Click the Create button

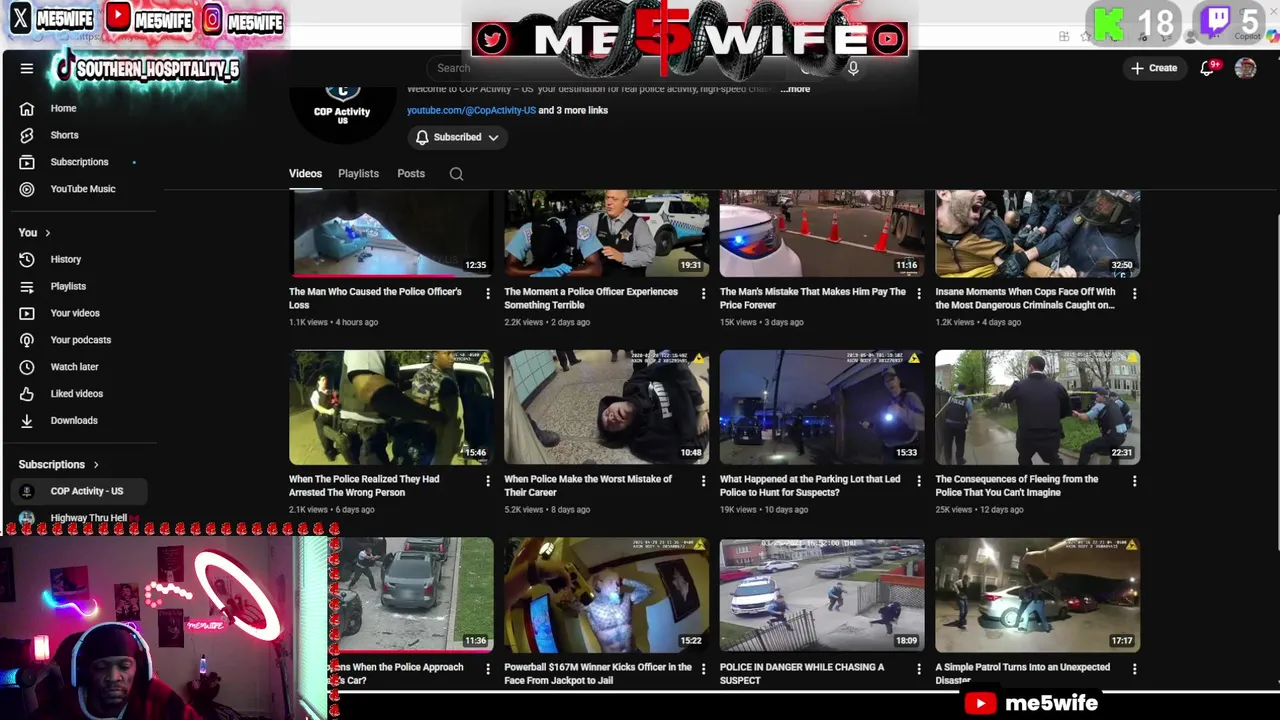pos(1153,68)
